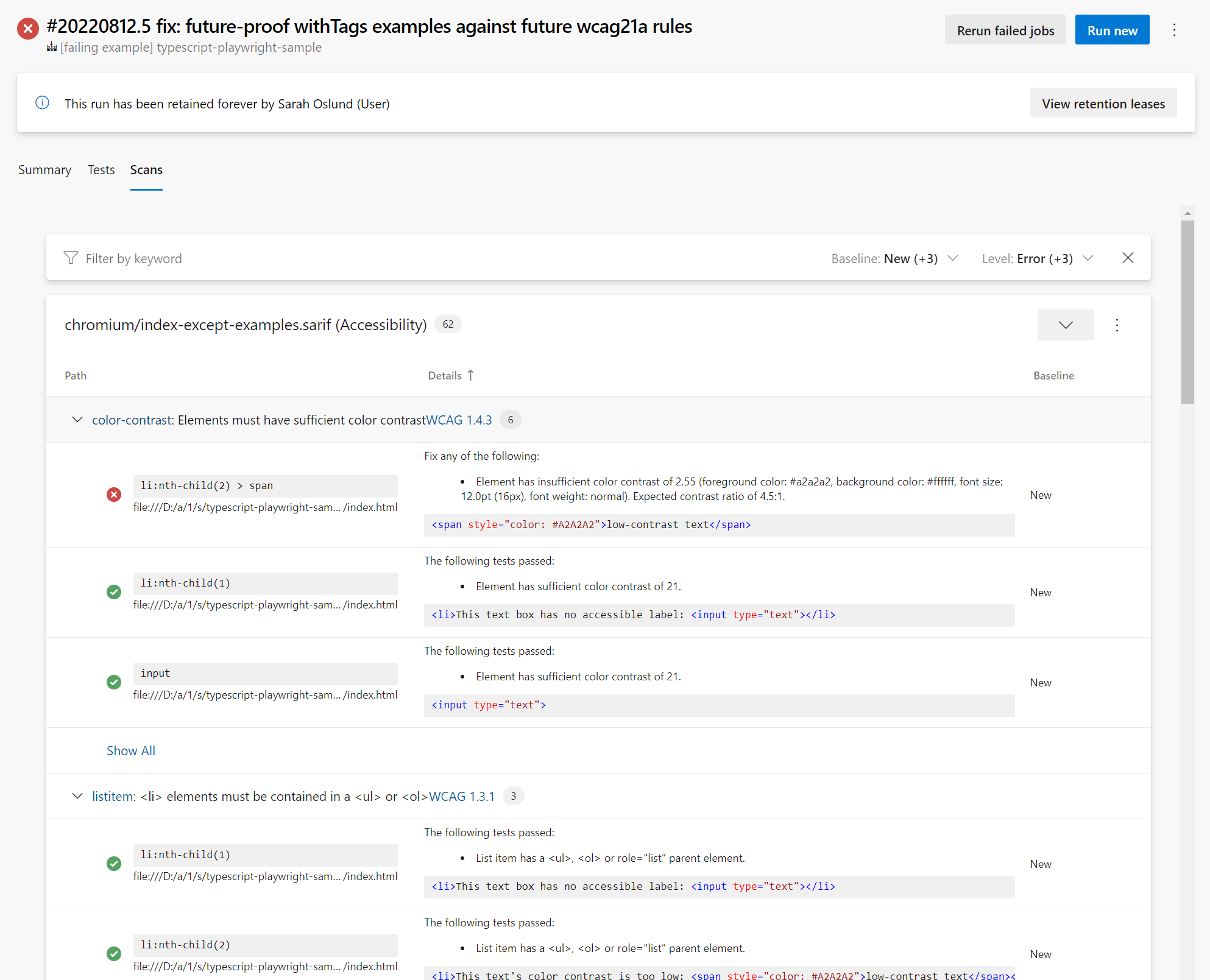Open the Baseline filter dropdown

tap(894, 258)
